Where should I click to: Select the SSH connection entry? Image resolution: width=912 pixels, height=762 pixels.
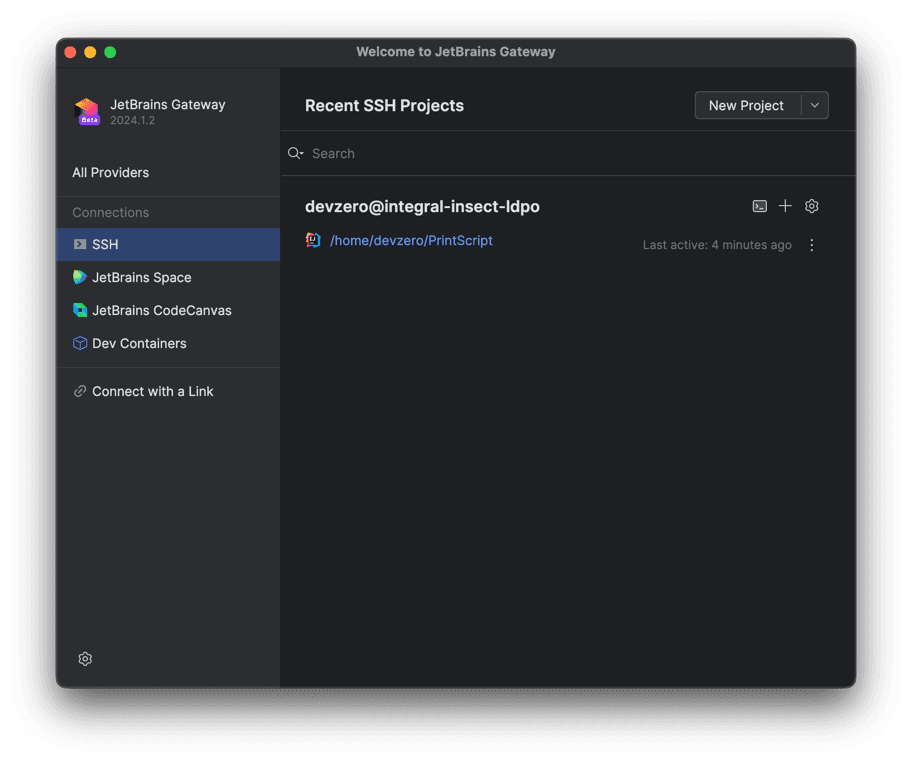click(169, 244)
